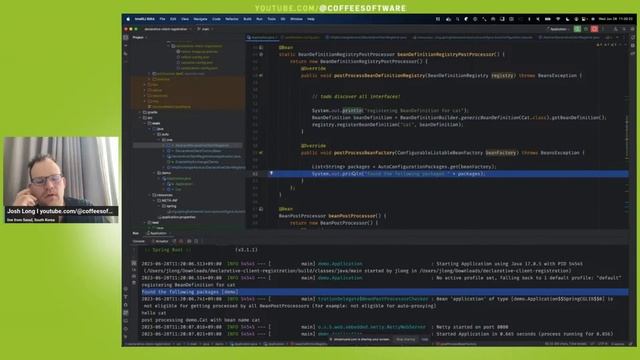Click the green Run button in the toolbar
This screenshot has width=640, height=360.
click(x=577, y=29)
